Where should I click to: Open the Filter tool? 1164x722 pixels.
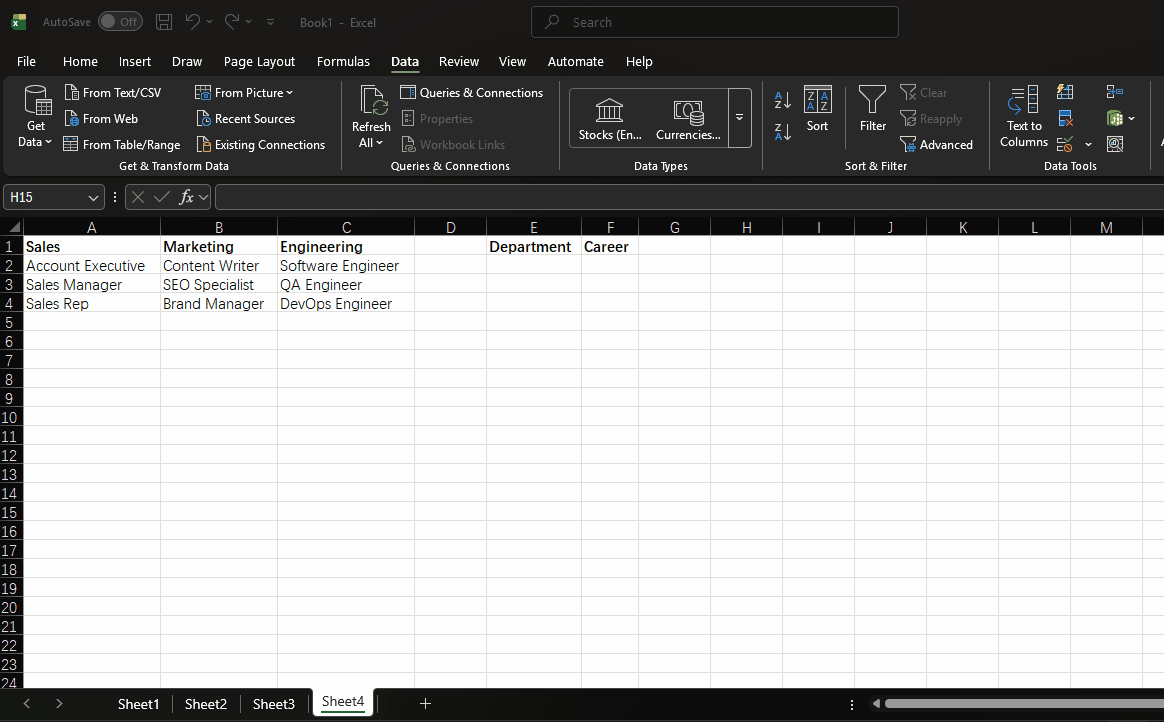pyautogui.click(x=872, y=110)
